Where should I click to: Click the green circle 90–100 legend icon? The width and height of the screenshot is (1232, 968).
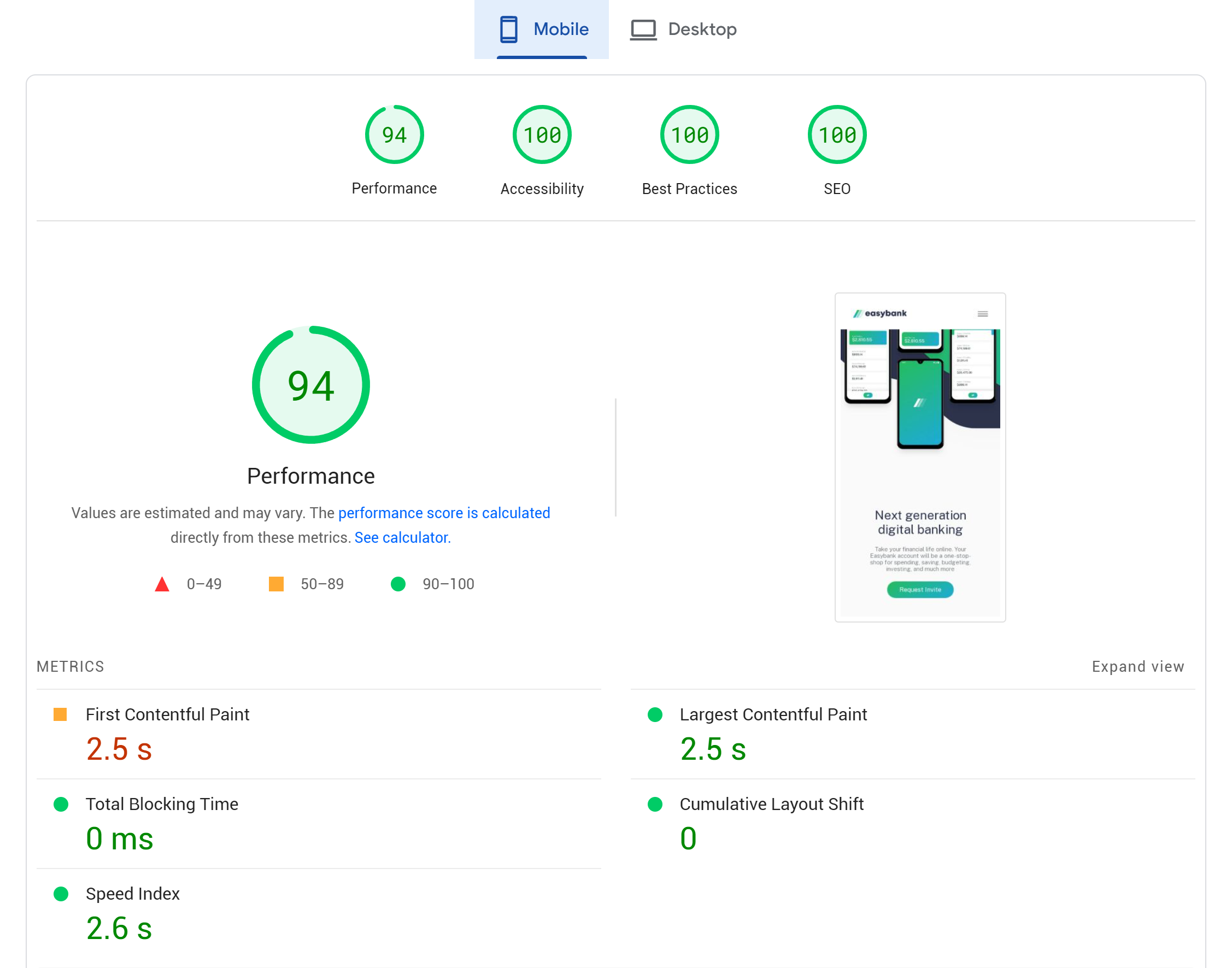pos(398,584)
